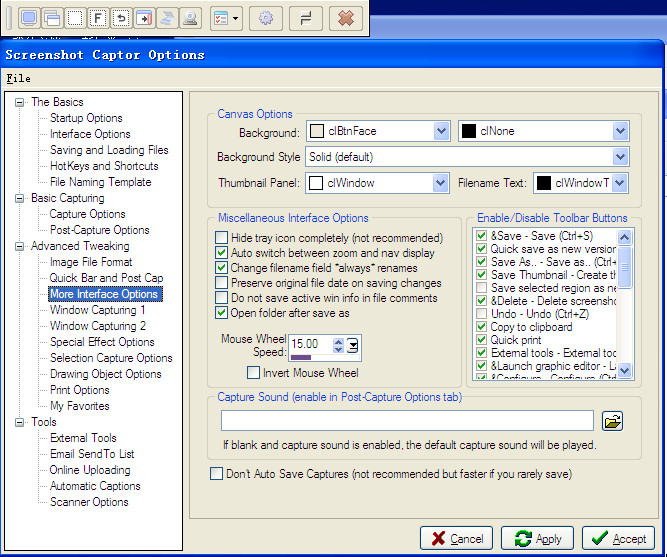Click the purple Mouse Wheel Speed slider bar
Viewport: 667px width, 557px height.
(301, 357)
